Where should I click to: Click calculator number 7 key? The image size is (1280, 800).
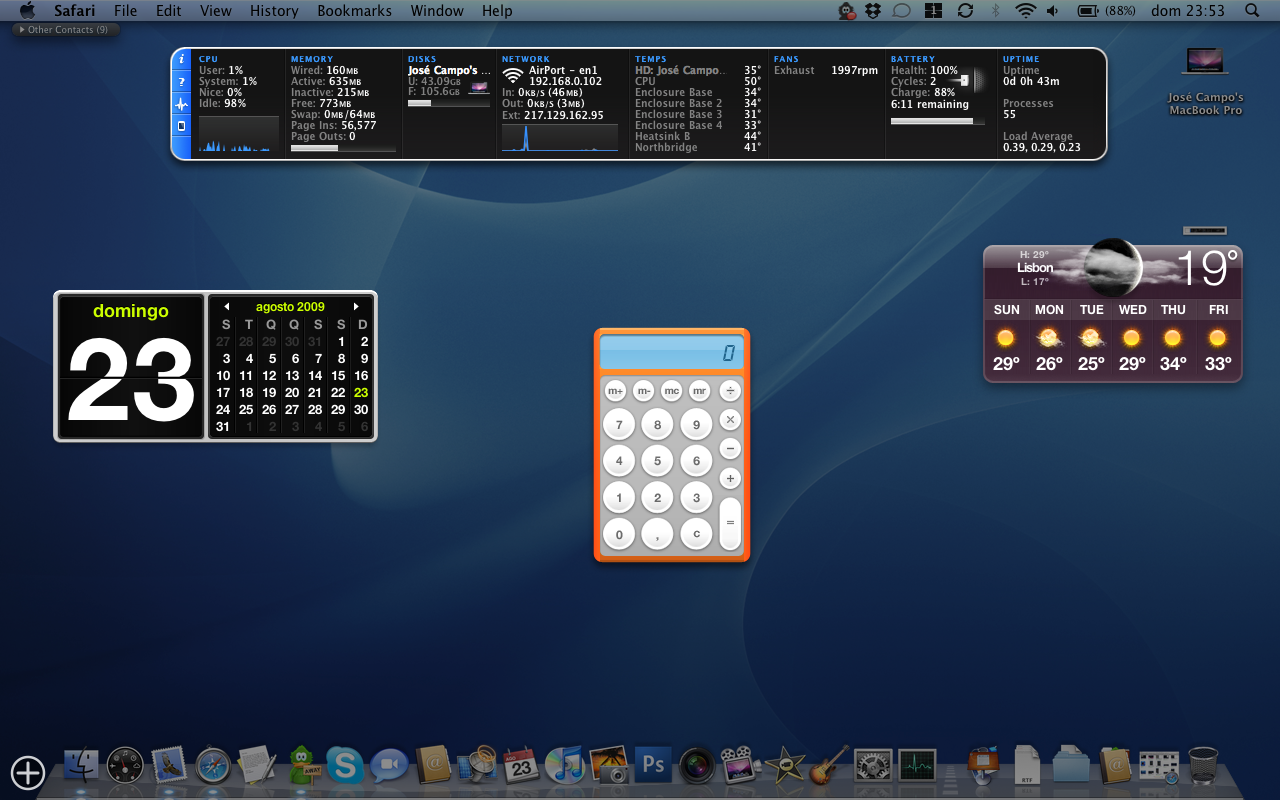pos(619,425)
